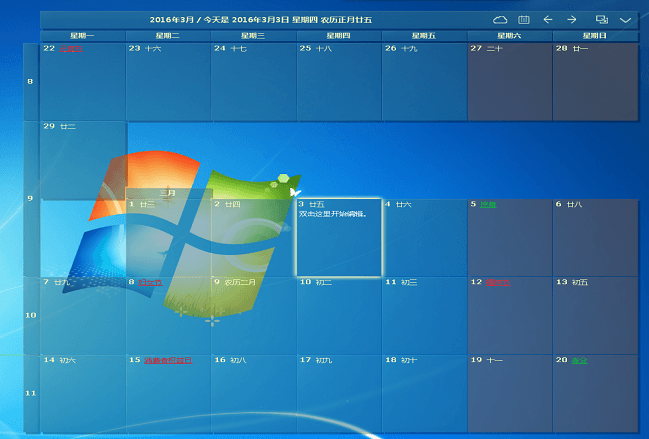Image resolution: width=649 pixels, height=439 pixels.
Task: Select March 17 初九 cell
Action: (339, 394)
